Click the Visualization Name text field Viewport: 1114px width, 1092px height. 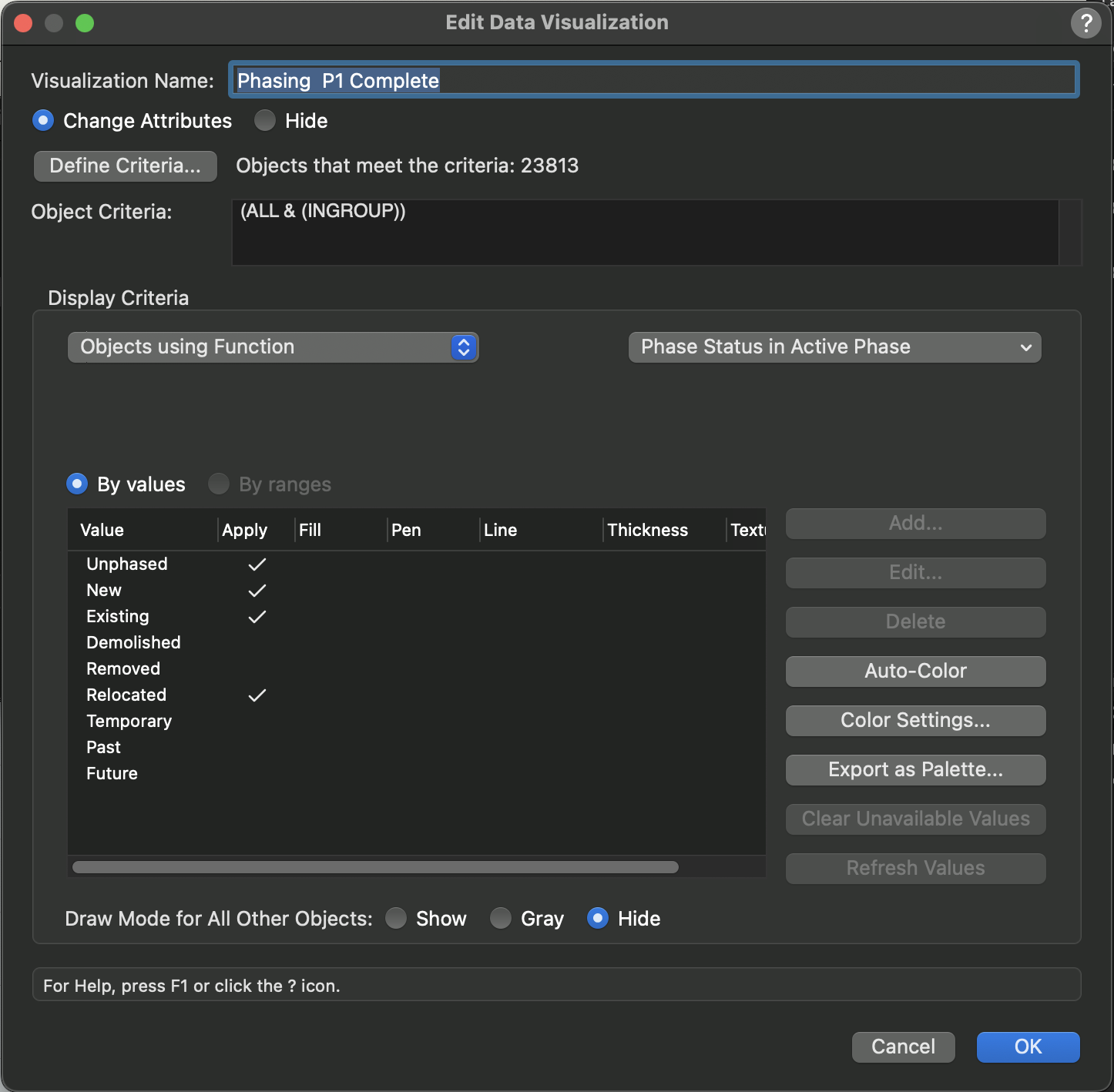pyautogui.click(x=654, y=80)
